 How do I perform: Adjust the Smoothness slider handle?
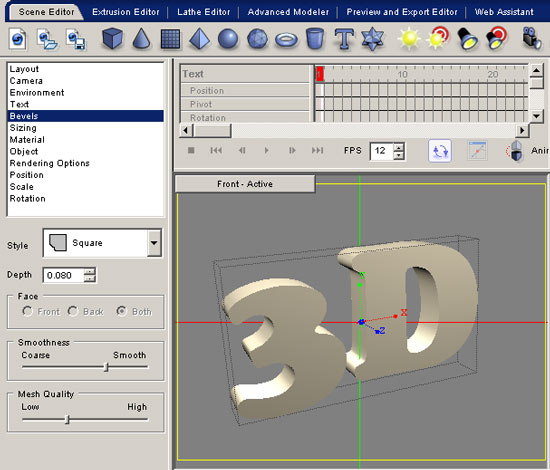[106, 367]
